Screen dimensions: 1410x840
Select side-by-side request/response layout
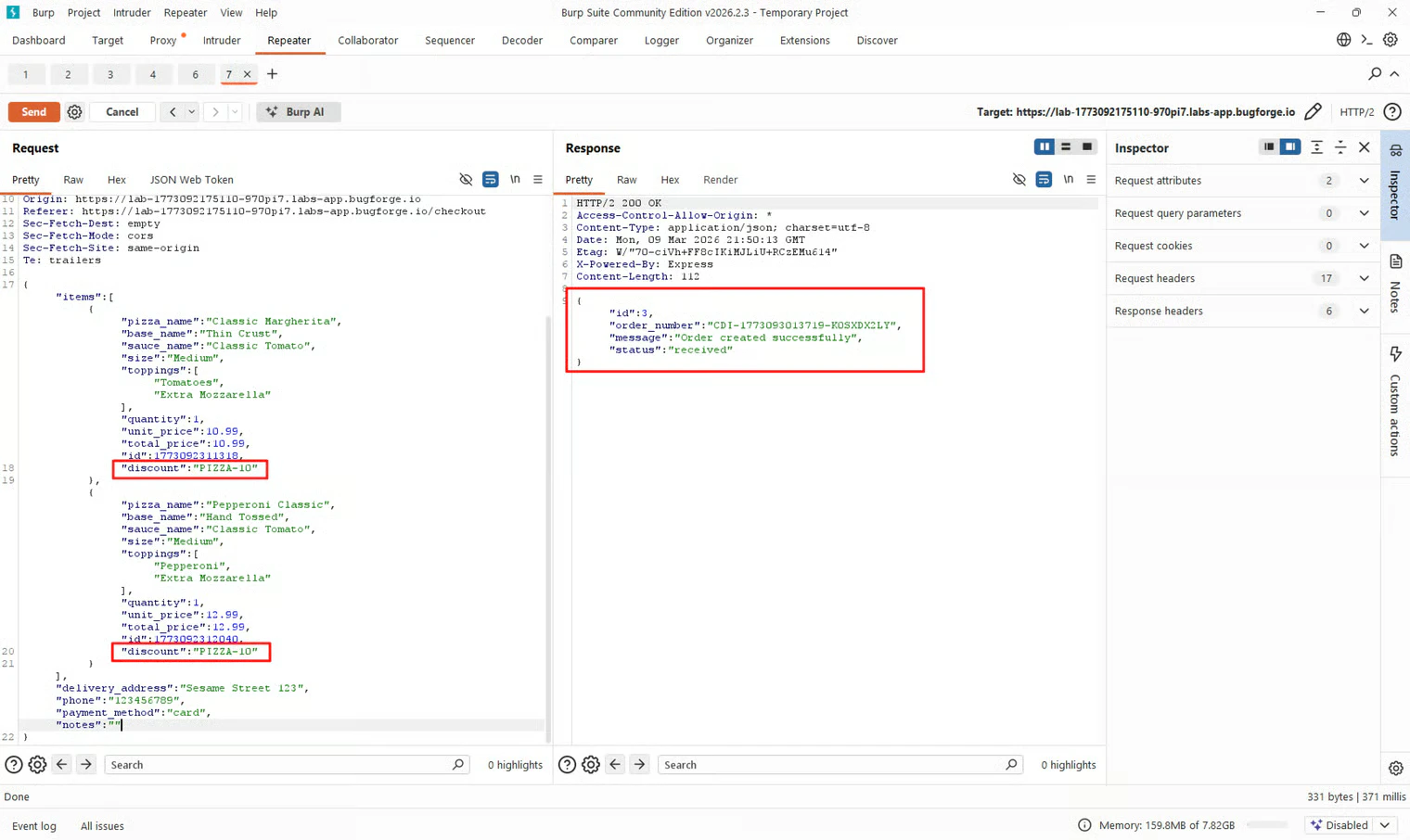tap(1045, 147)
